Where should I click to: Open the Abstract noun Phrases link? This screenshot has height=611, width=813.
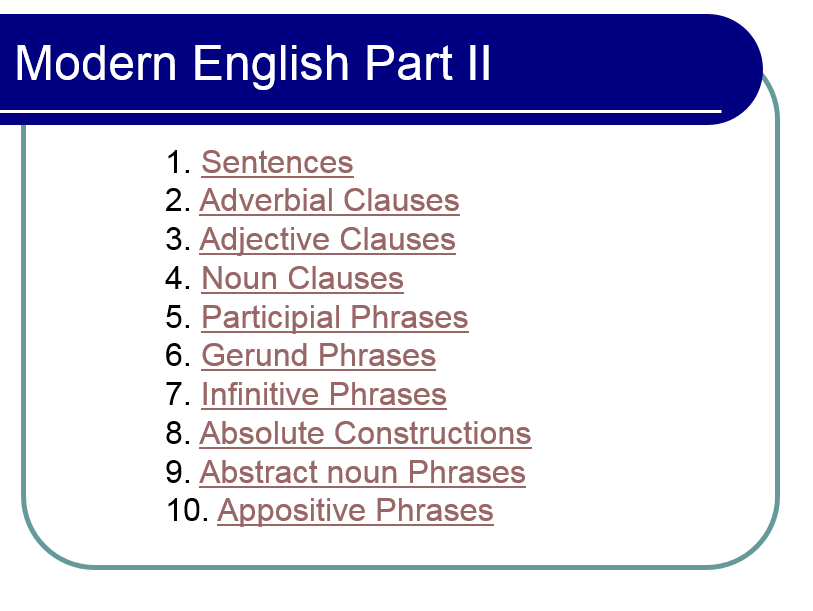[362, 472]
